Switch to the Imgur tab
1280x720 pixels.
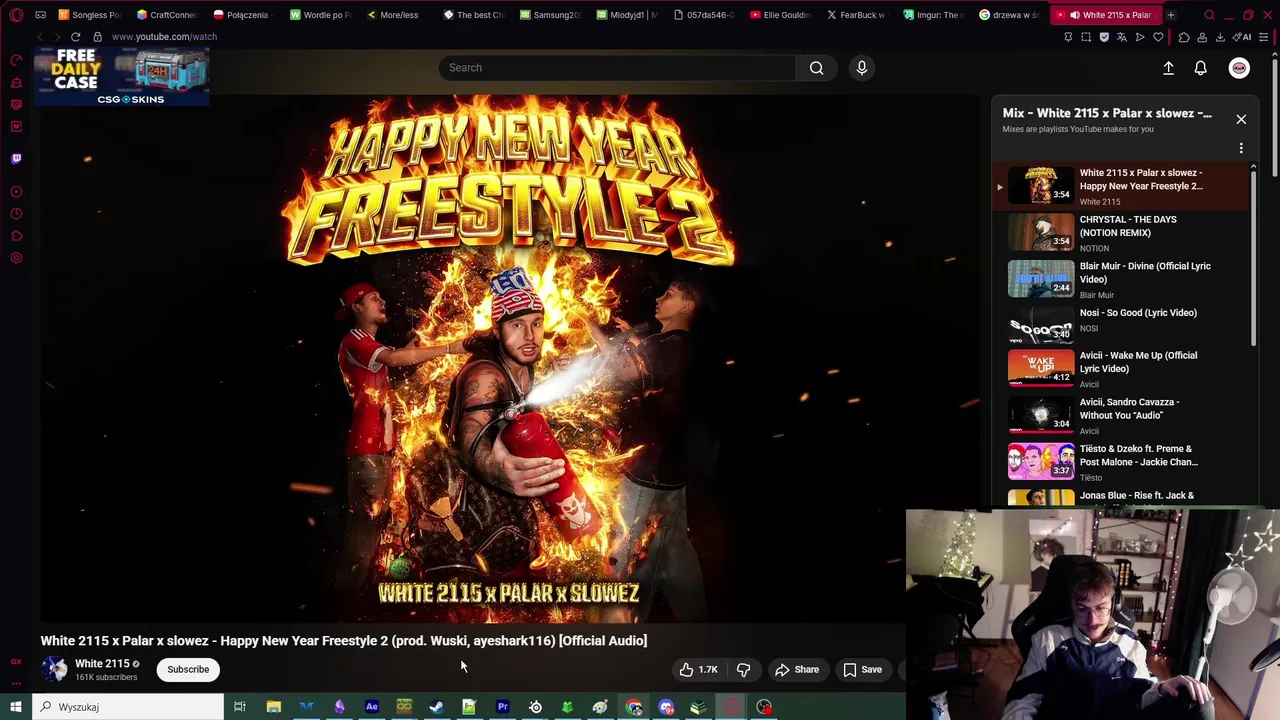pos(934,15)
